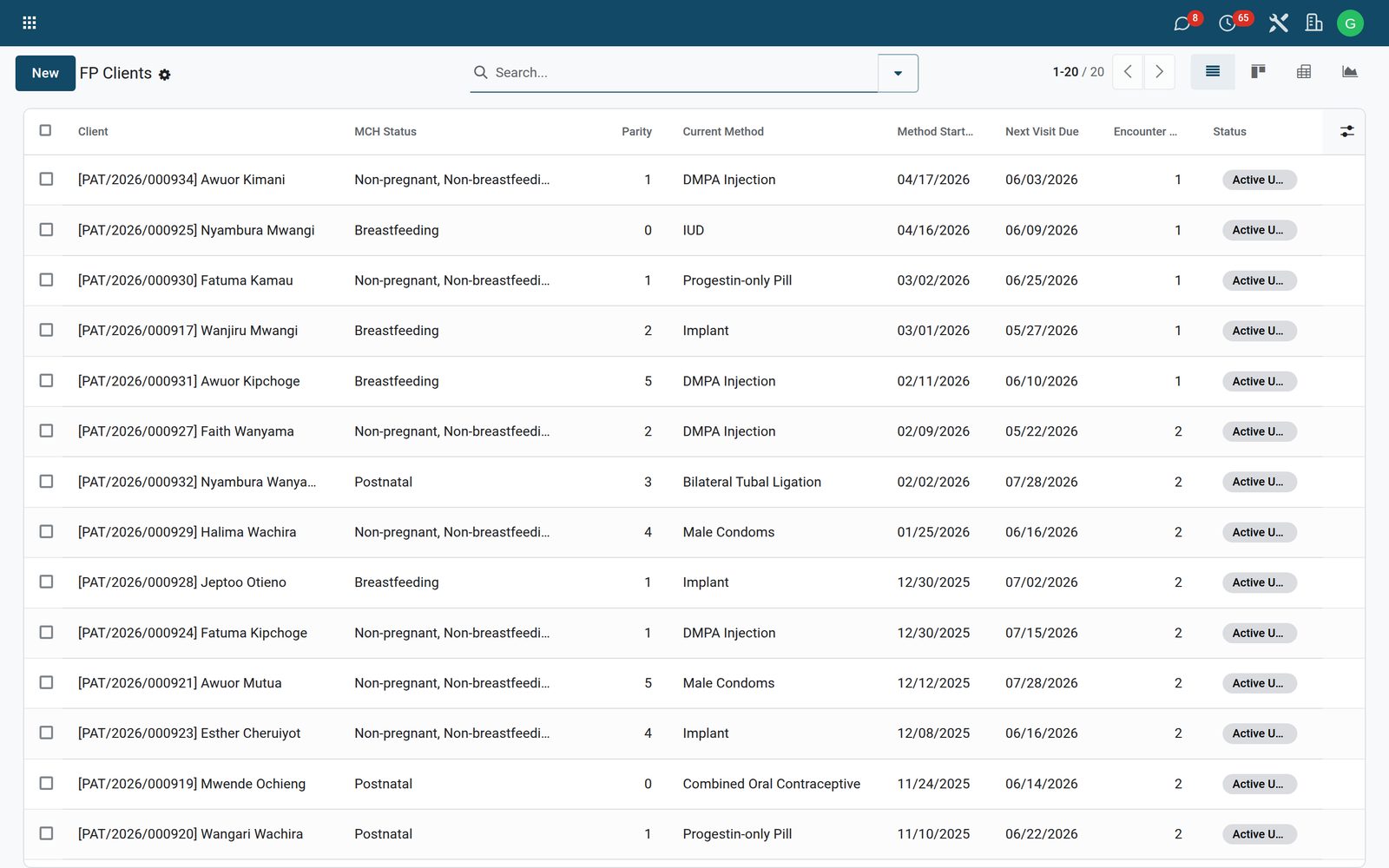The image size is (1389, 868).
Task: Toggle the select-all header checkbox
Action: (46, 130)
